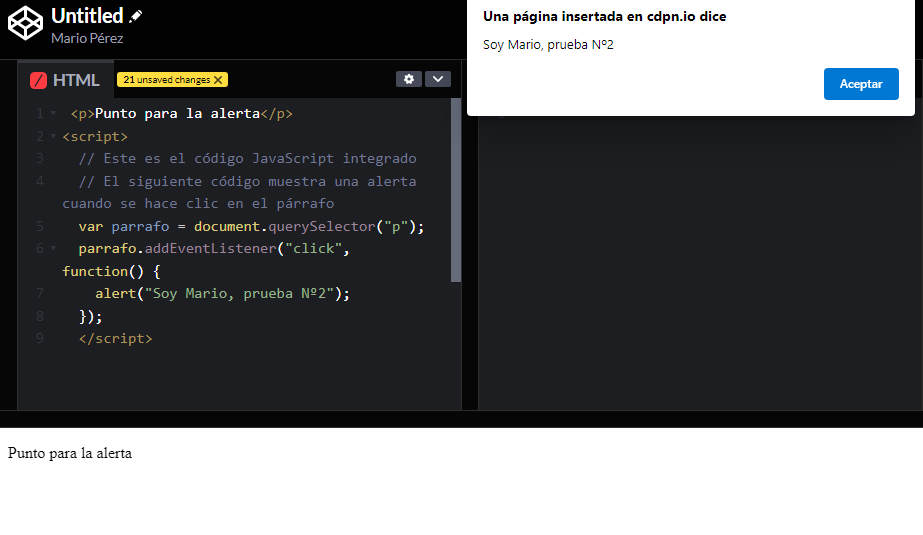The height and width of the screenshot is (535, 923).
Task: Click the parrafo.addEventListener code line
Action: pyautogui.click(x=214, y=248)
